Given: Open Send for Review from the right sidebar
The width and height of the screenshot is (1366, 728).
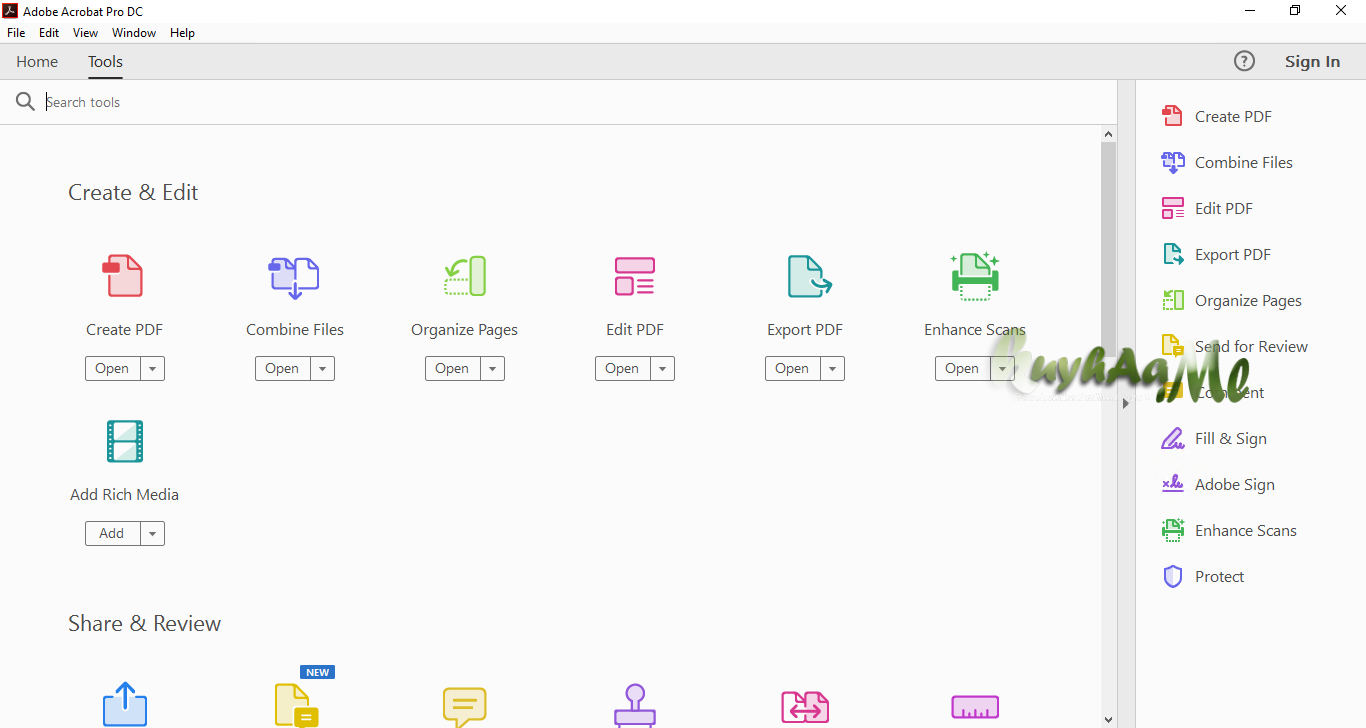Looking at the screenshot, I should (x=1234, y=346).
